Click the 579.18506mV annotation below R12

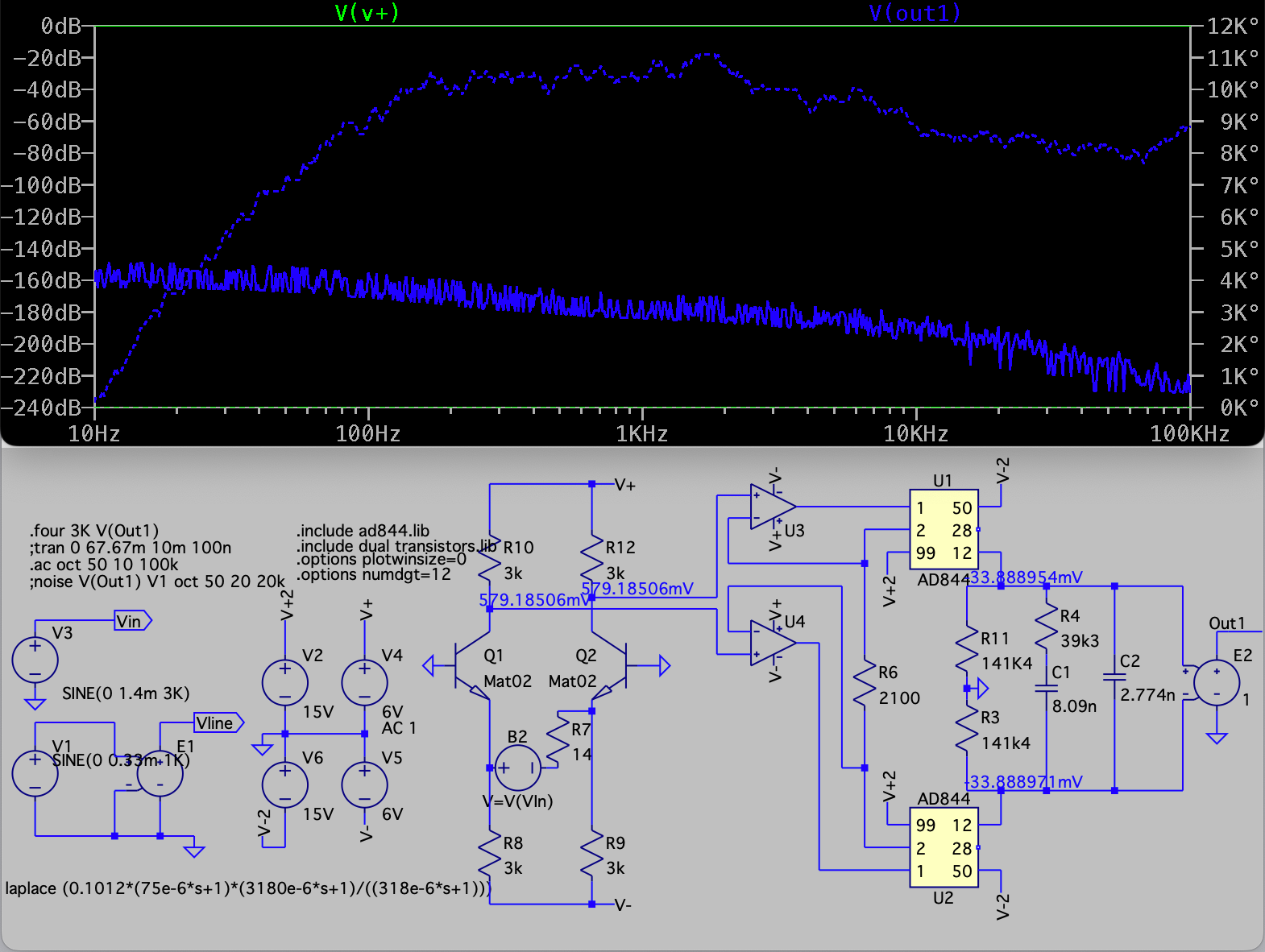pyautogui.click(x=637, y=589)
